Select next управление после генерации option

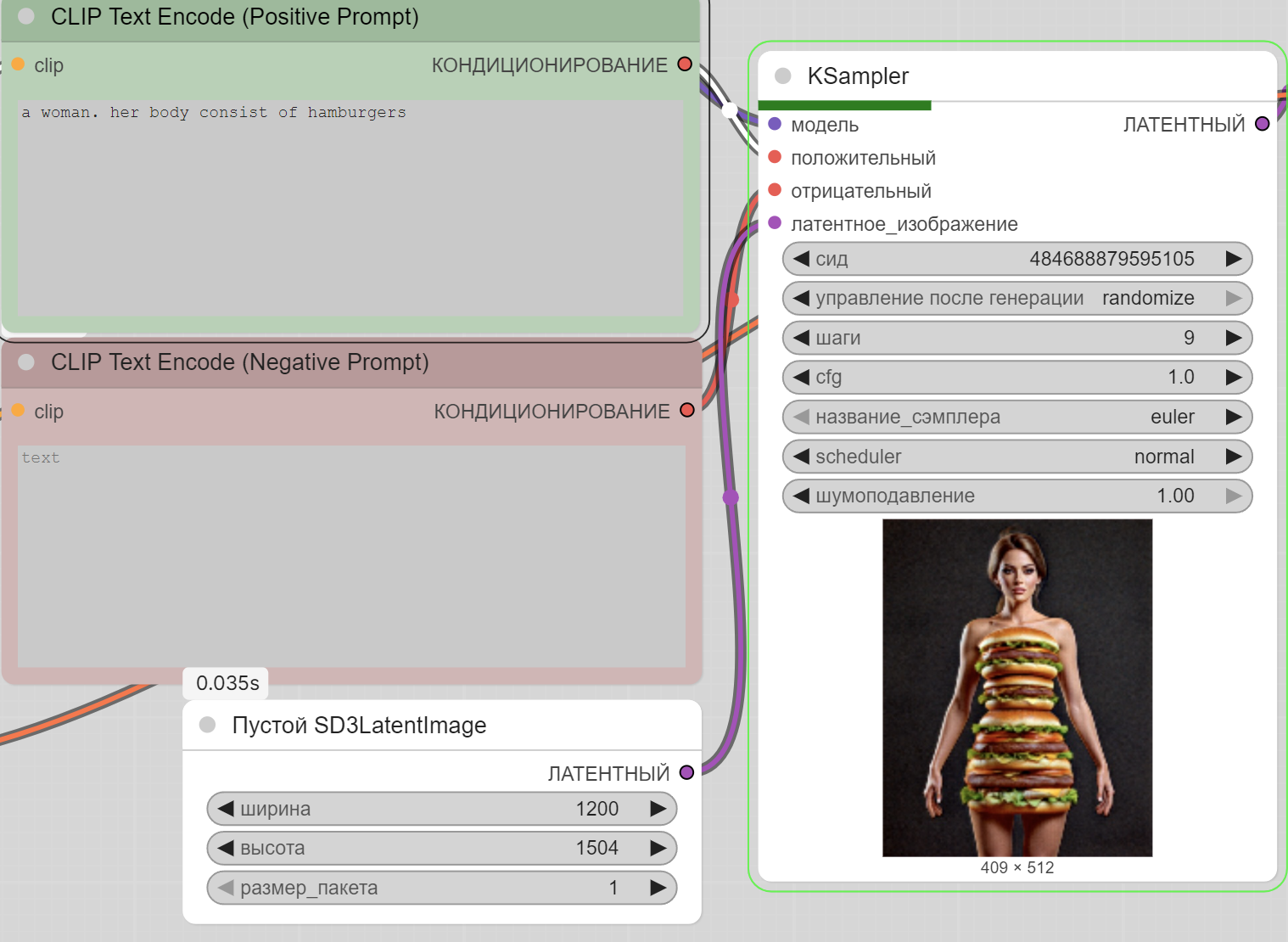click(1234, 298)
